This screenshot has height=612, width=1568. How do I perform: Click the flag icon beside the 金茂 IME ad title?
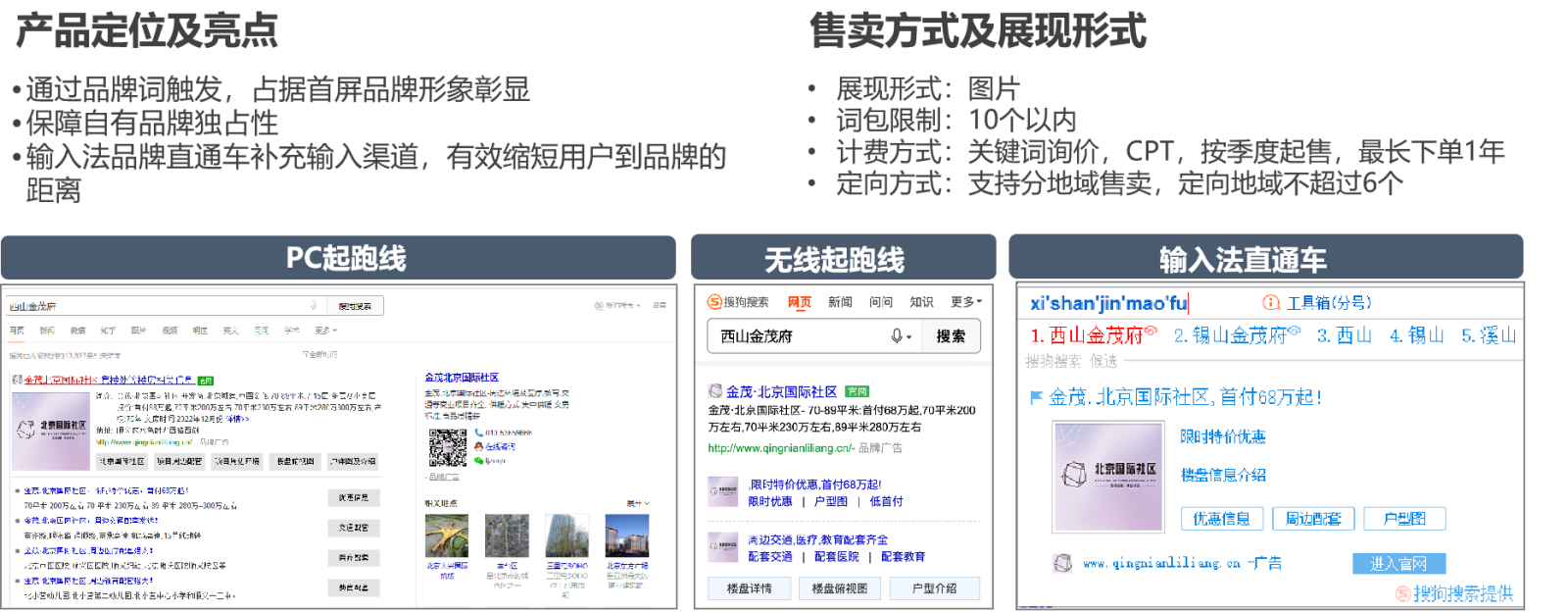click(x=1036, y=397)
